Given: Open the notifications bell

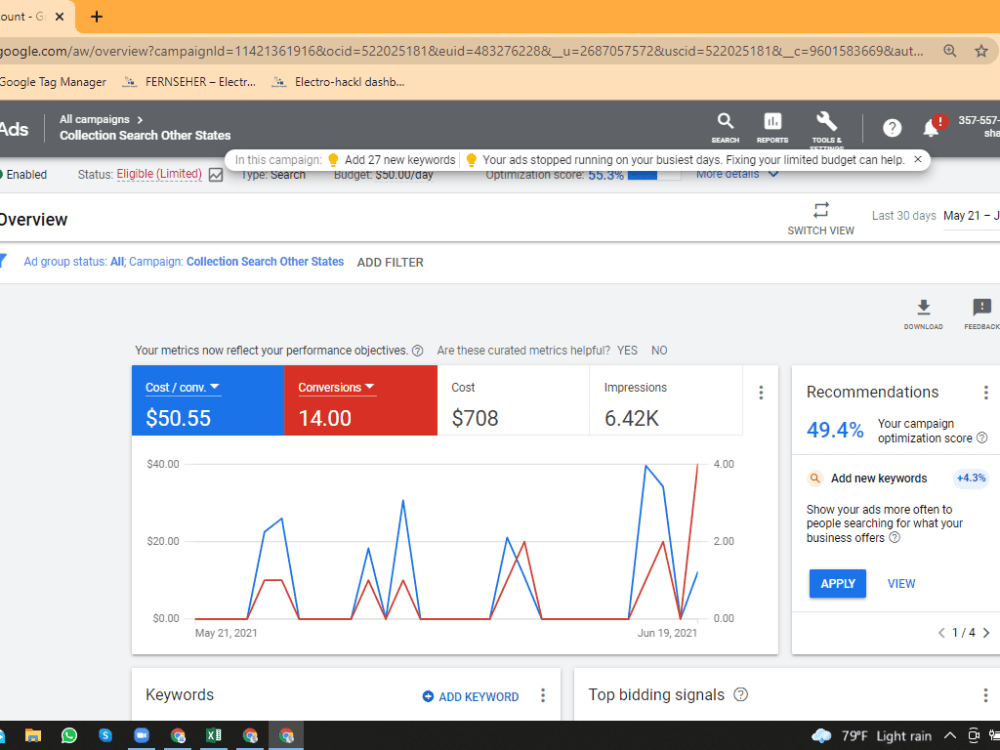Looking at the screenshot, I should pos(930,128).
